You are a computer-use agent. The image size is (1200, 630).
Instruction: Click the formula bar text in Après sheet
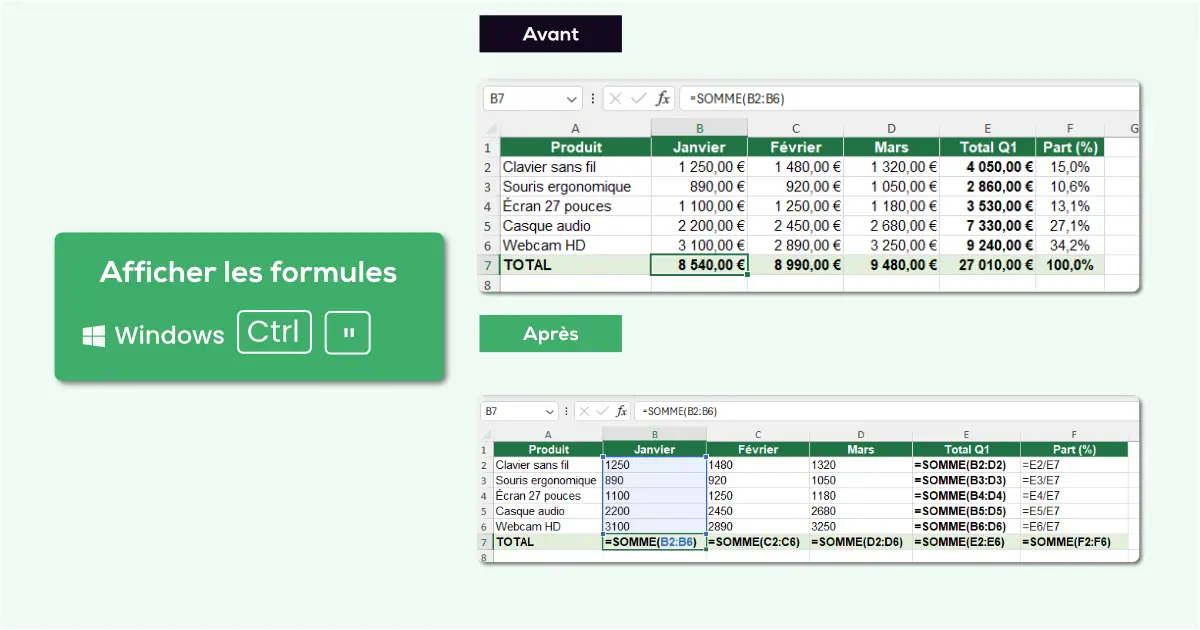tap(680, 411)
